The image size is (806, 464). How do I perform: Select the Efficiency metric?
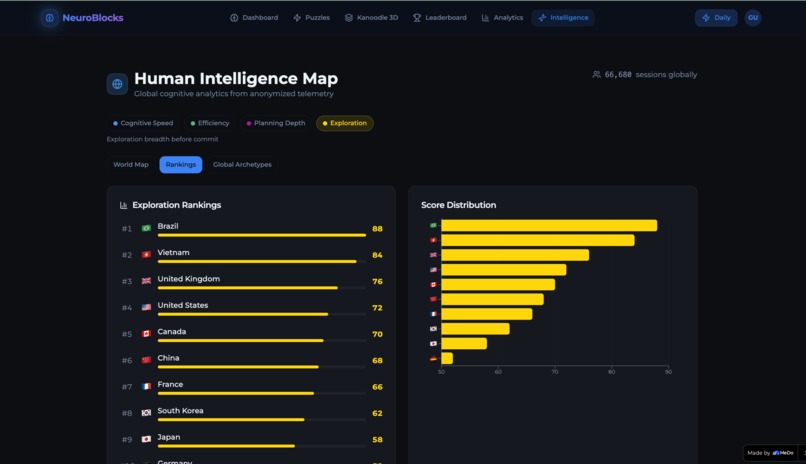tap(210, 123)
